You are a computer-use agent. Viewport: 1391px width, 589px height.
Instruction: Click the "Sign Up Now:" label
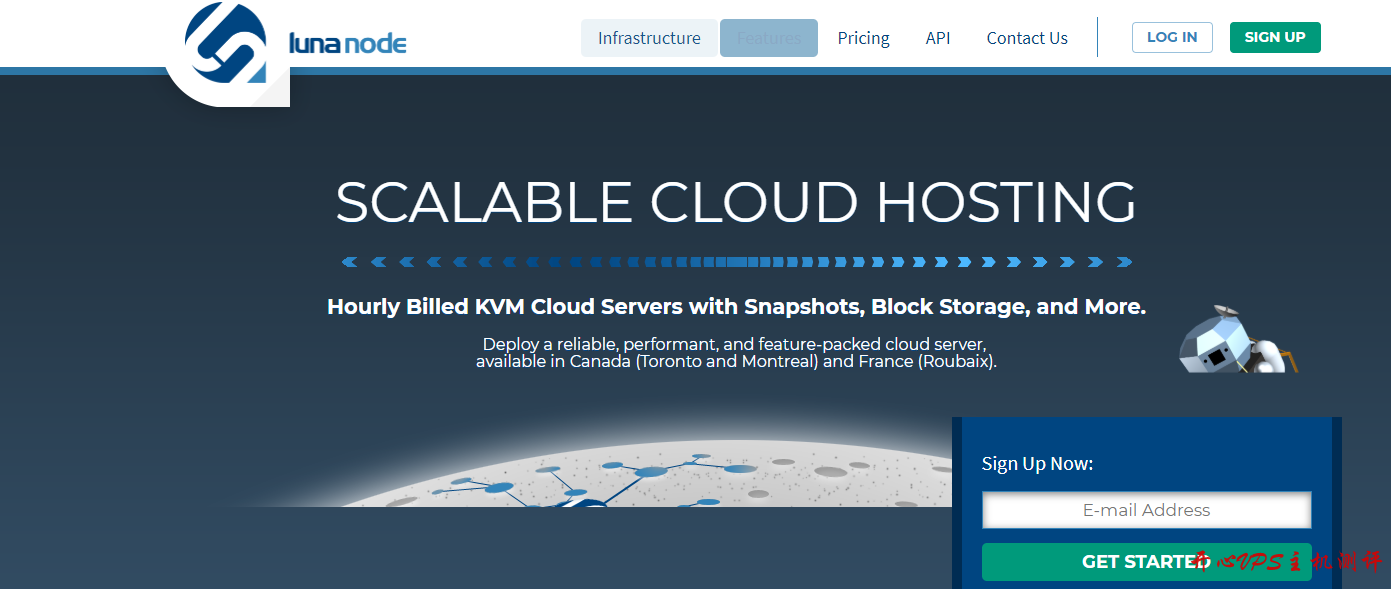[1037, 463]
